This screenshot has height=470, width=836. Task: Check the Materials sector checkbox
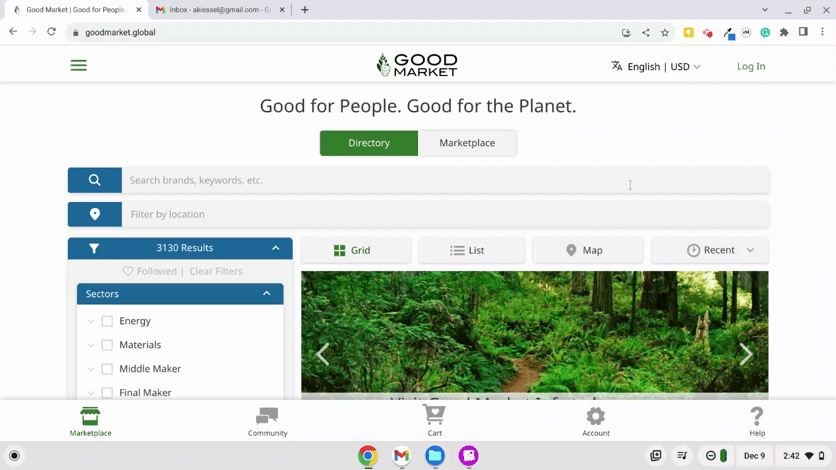coord(107,345)
